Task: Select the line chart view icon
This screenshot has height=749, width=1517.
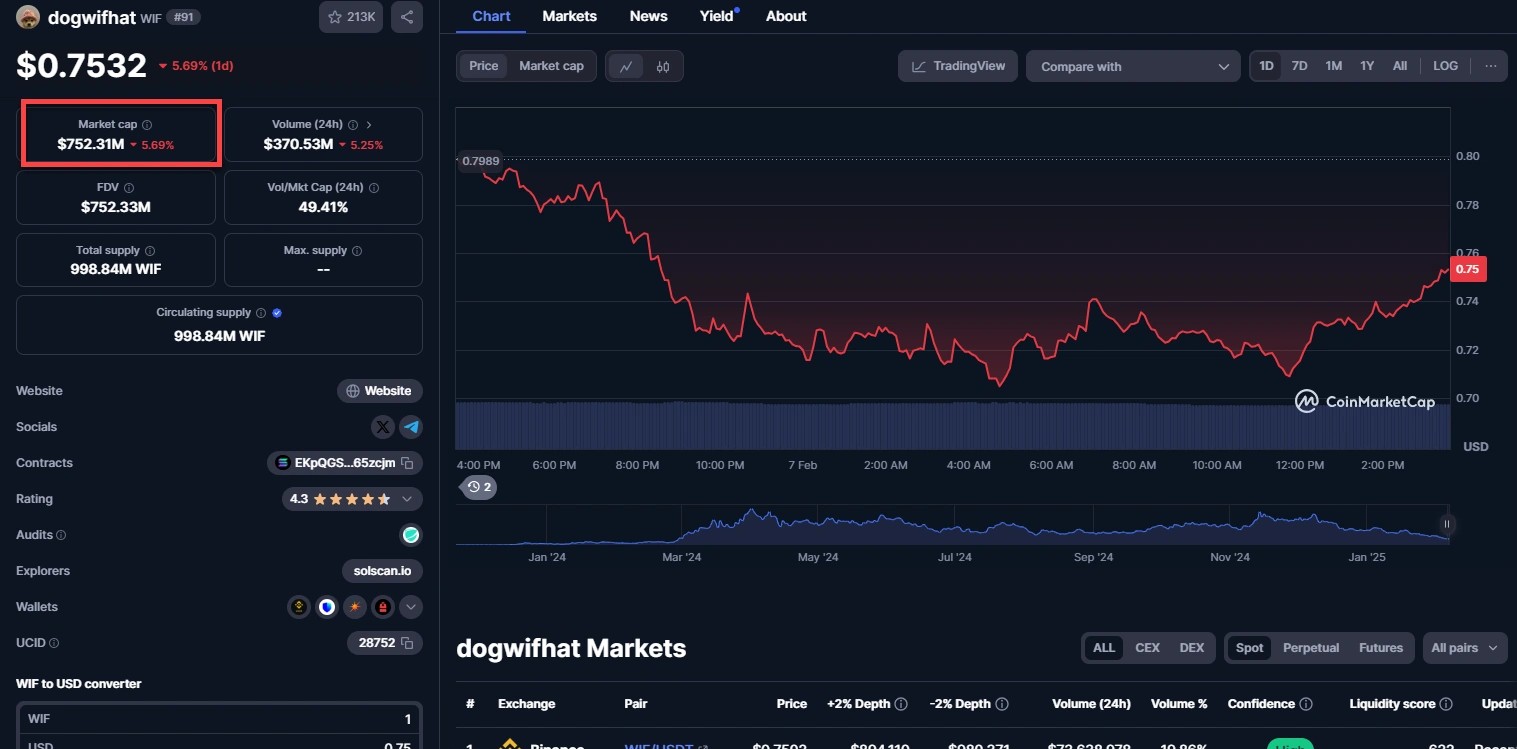Action: (x=627, y=67)
